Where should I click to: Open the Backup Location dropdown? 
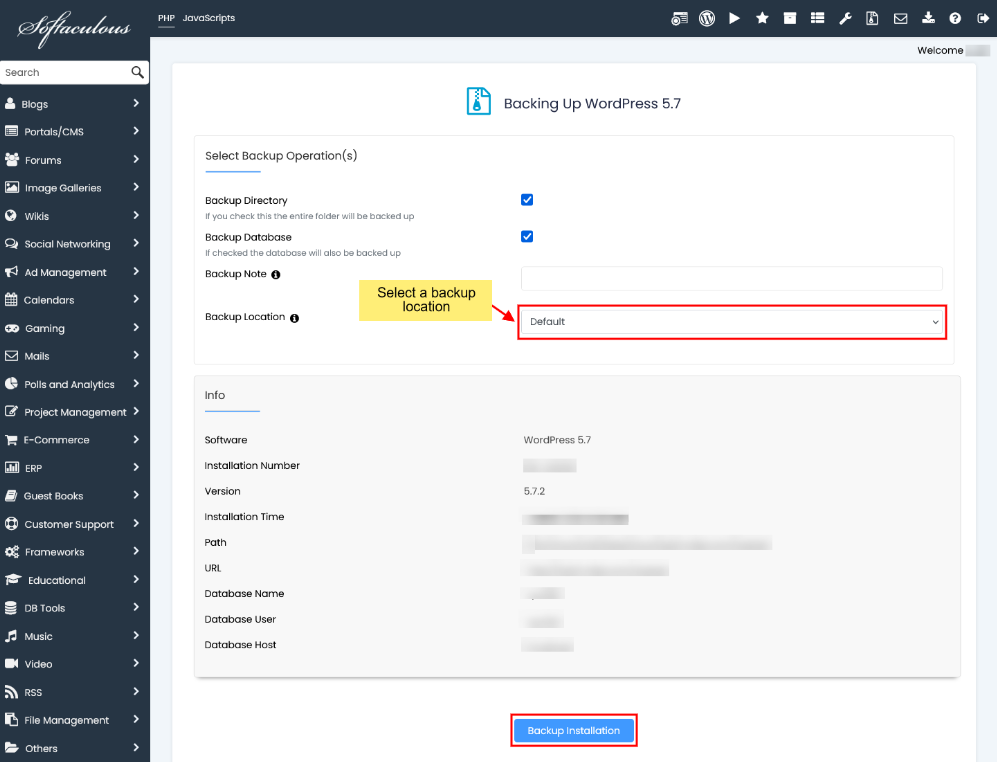tap(732, 322)
